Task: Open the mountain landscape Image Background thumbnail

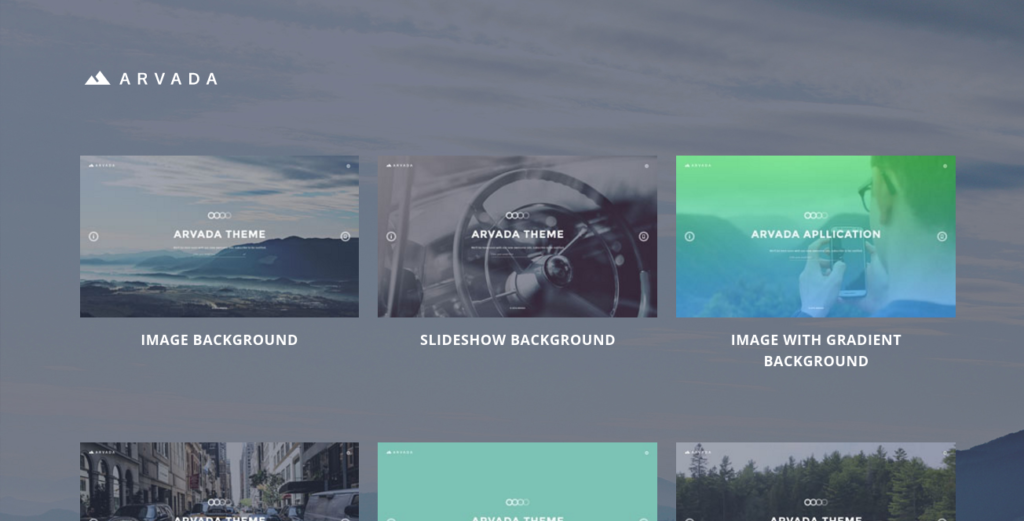Action: (x=219, y=236)
